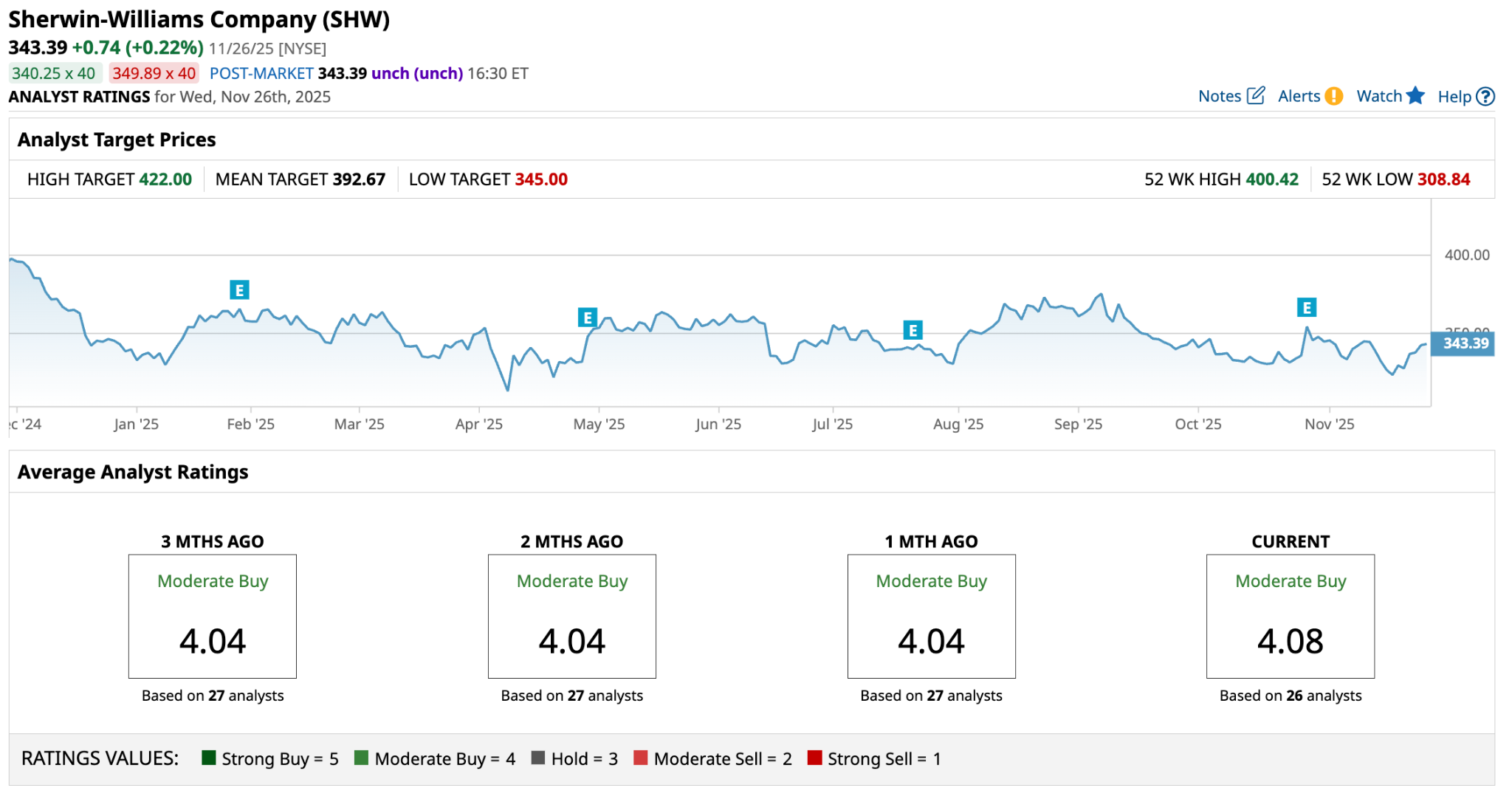
Task: Click the earnings E marker near May '25
Action: click(x=588, y=318)
